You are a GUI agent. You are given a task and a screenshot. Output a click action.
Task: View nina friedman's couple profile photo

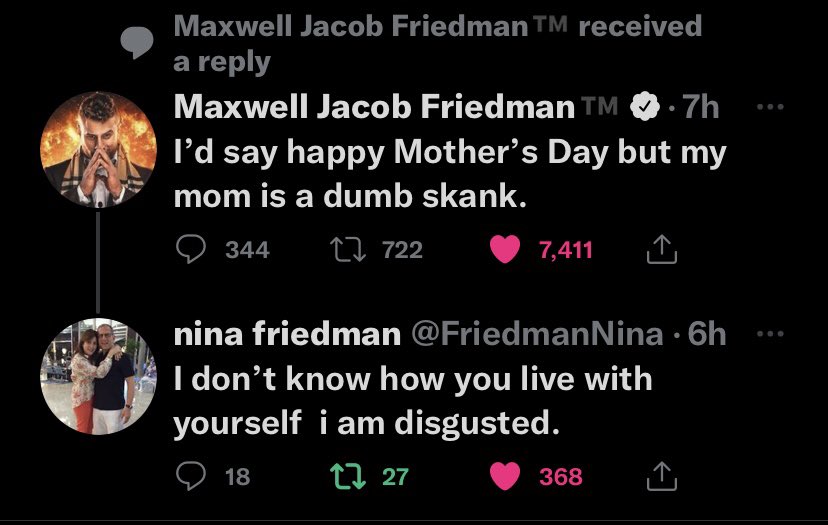pos(98,377)
